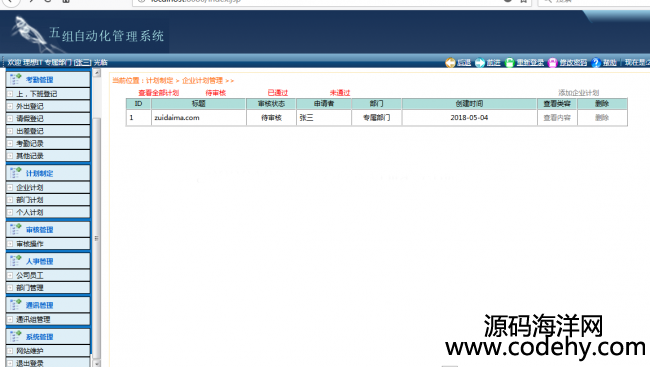Viewport: 650px width, 367px height.
Task: Switch to the 待审核 filter tab
Action: (x=216, y=92)
